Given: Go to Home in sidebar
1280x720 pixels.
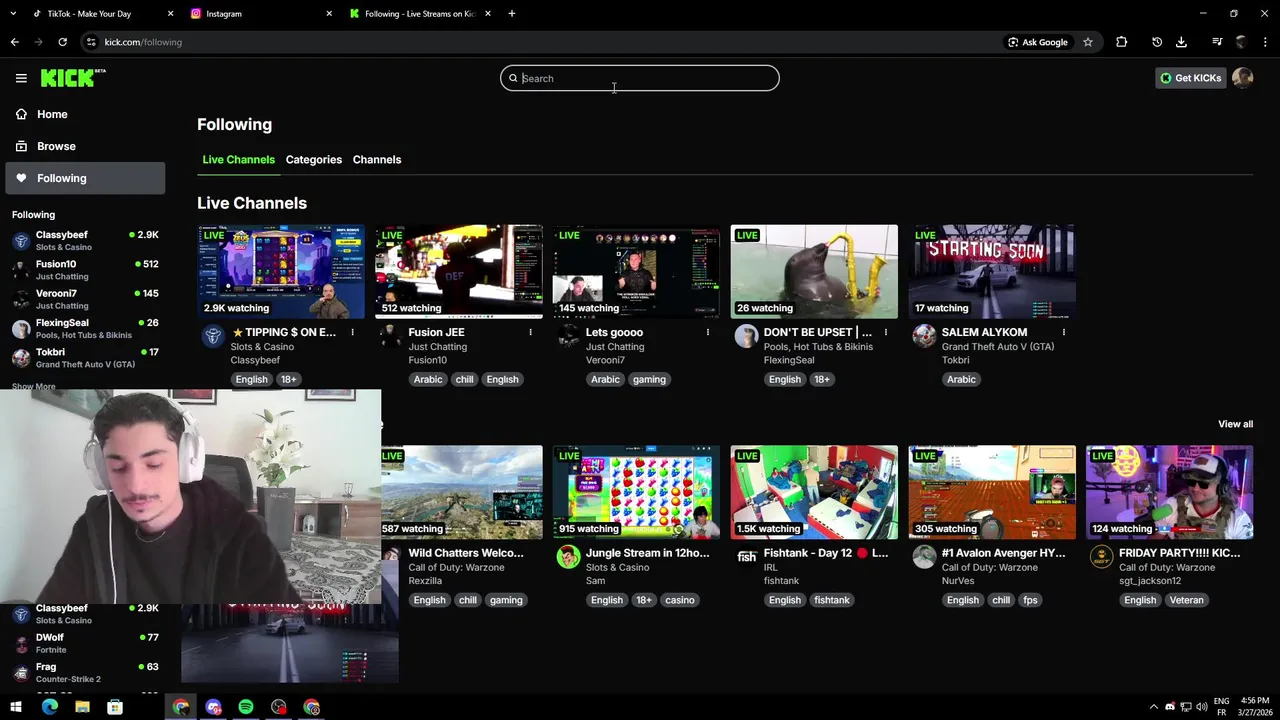Looking at the screenshot, I should click(x=85, y=114).
